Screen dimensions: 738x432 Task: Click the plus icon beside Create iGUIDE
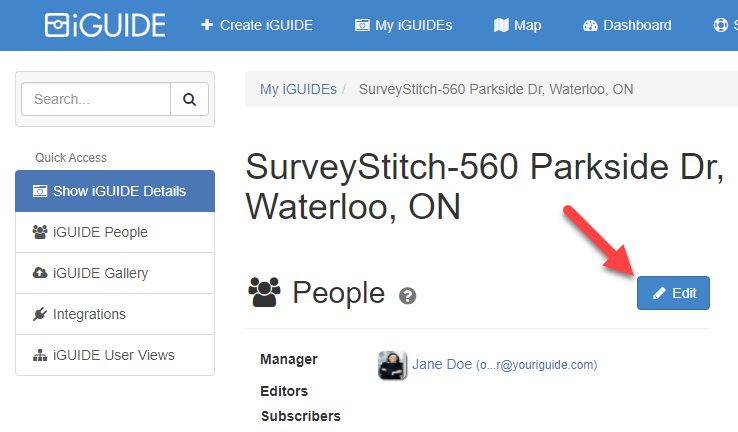(207, 25)
